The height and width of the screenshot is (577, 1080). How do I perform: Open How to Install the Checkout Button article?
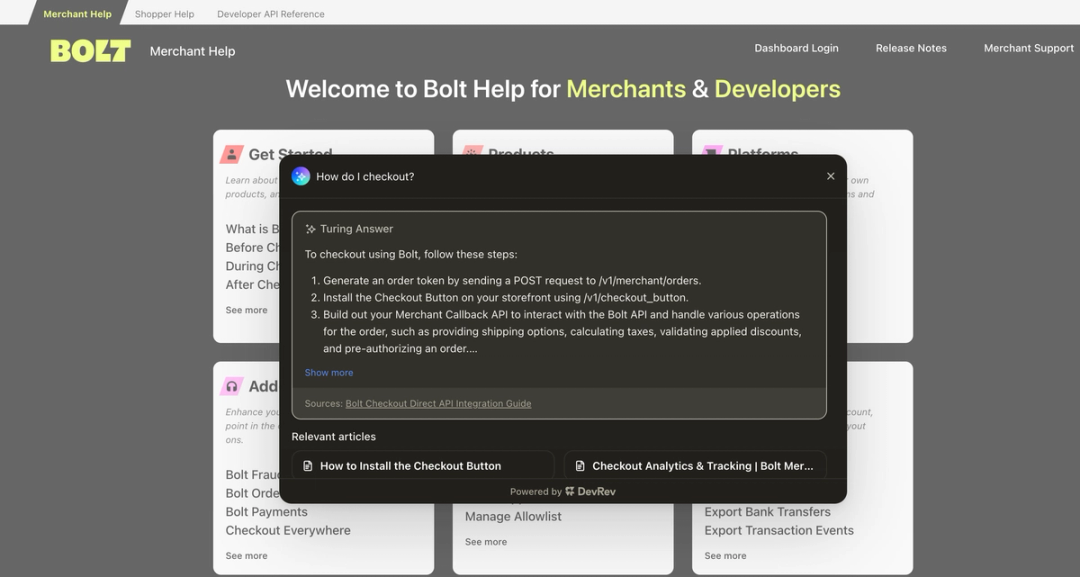pyautogui.click(x=410, y=466)
